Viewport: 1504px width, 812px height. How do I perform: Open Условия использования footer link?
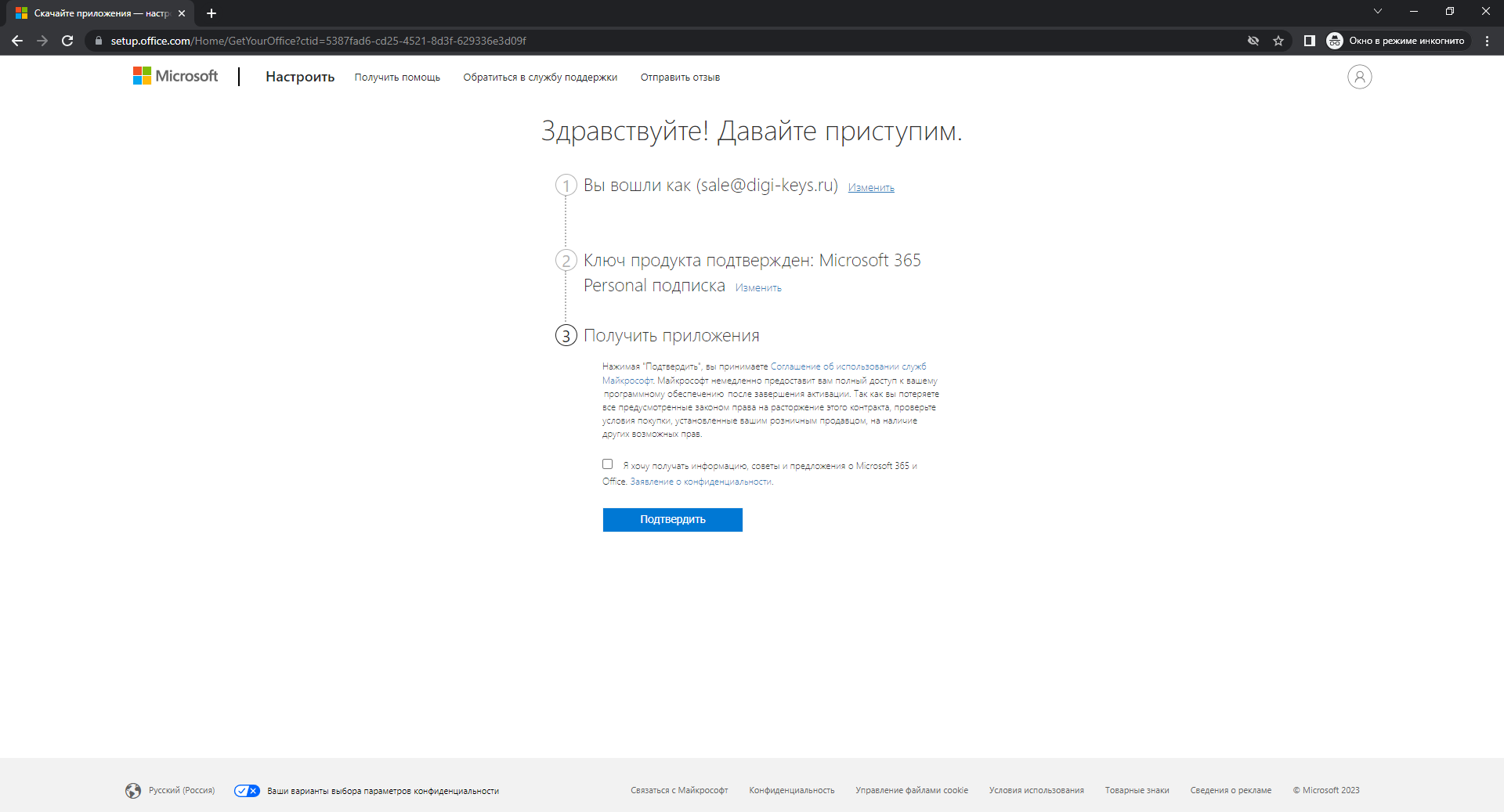pyautogui.click(x=1036, y=791)
